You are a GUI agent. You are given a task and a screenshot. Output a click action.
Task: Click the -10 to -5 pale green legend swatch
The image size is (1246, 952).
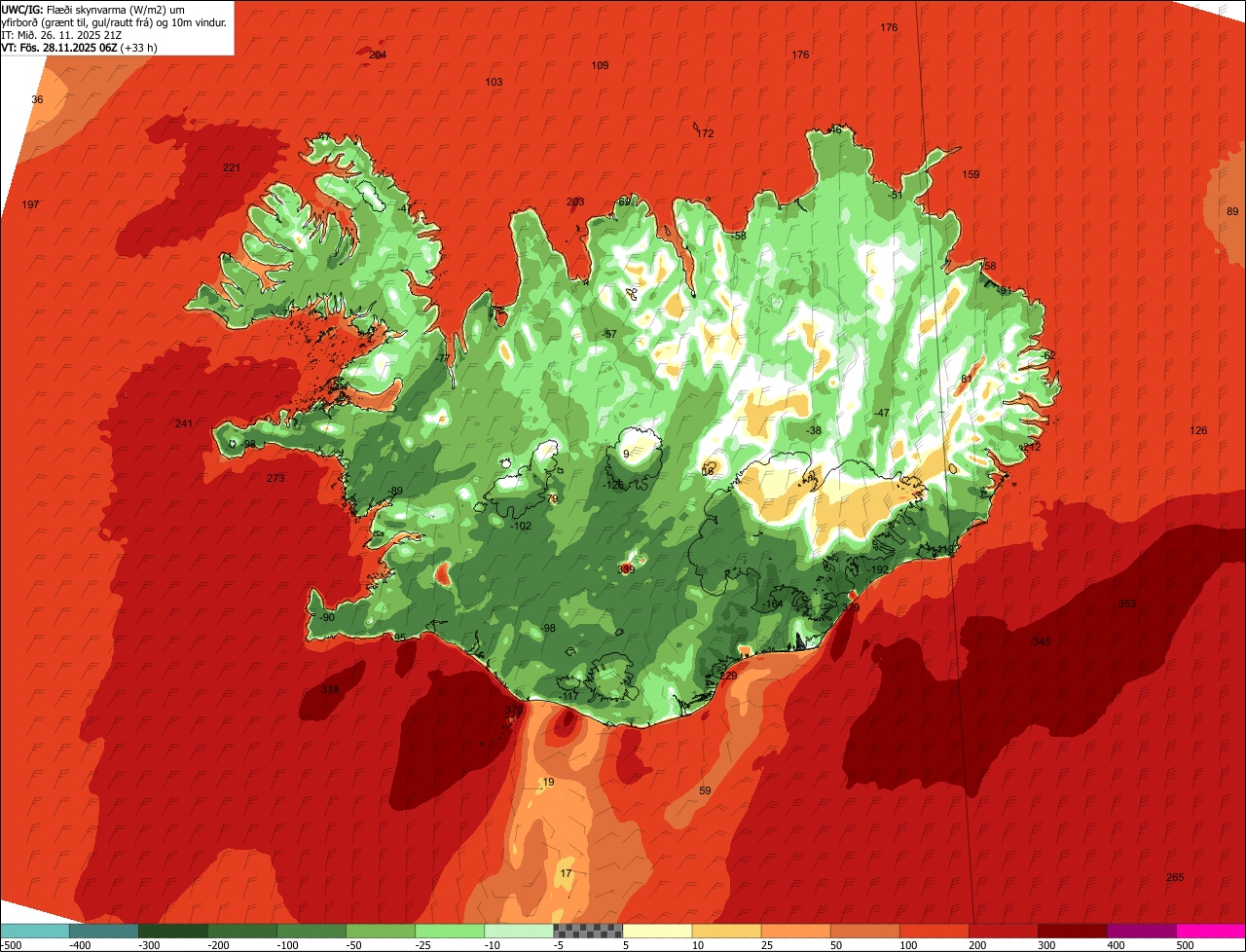point(519,931)
